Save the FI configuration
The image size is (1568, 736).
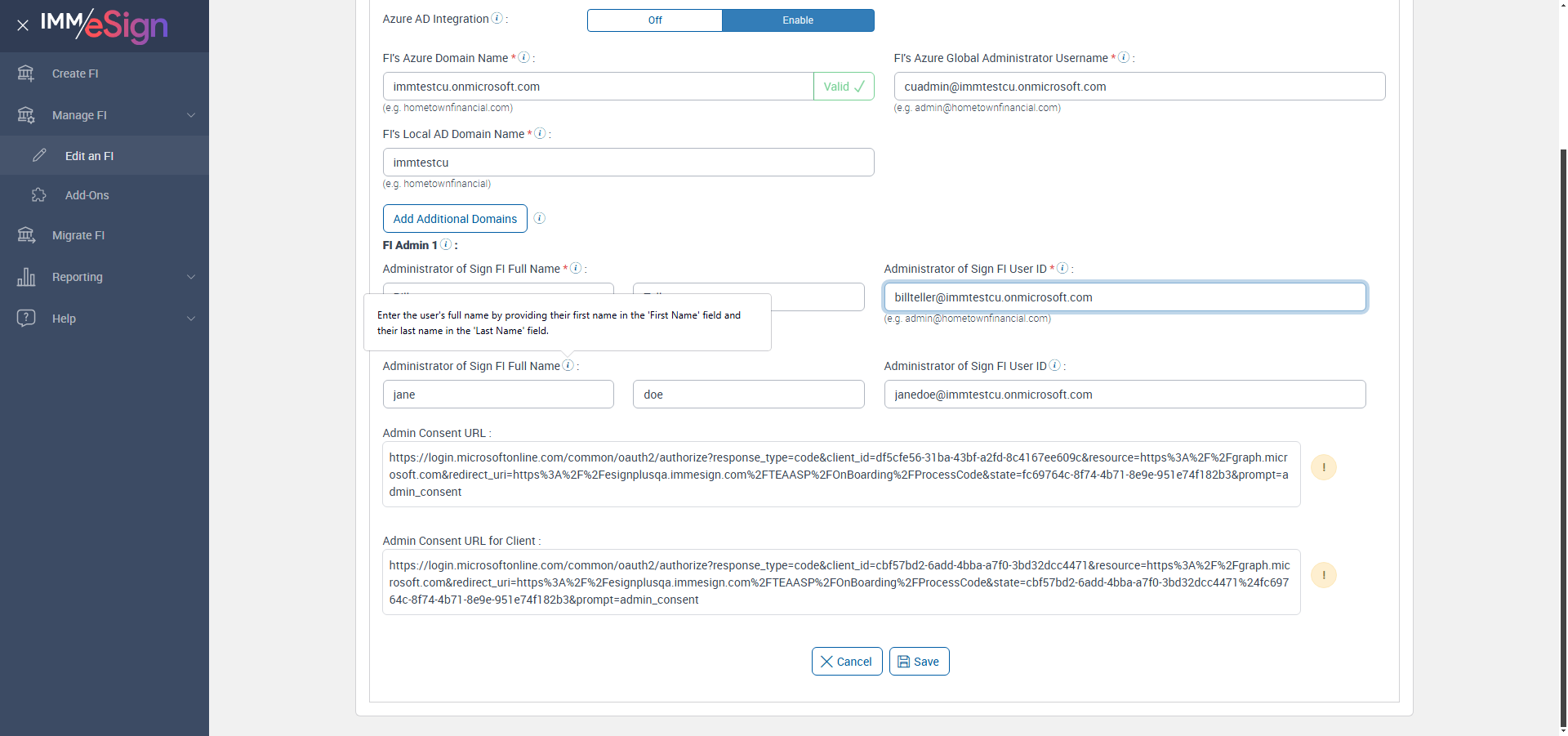919,662
